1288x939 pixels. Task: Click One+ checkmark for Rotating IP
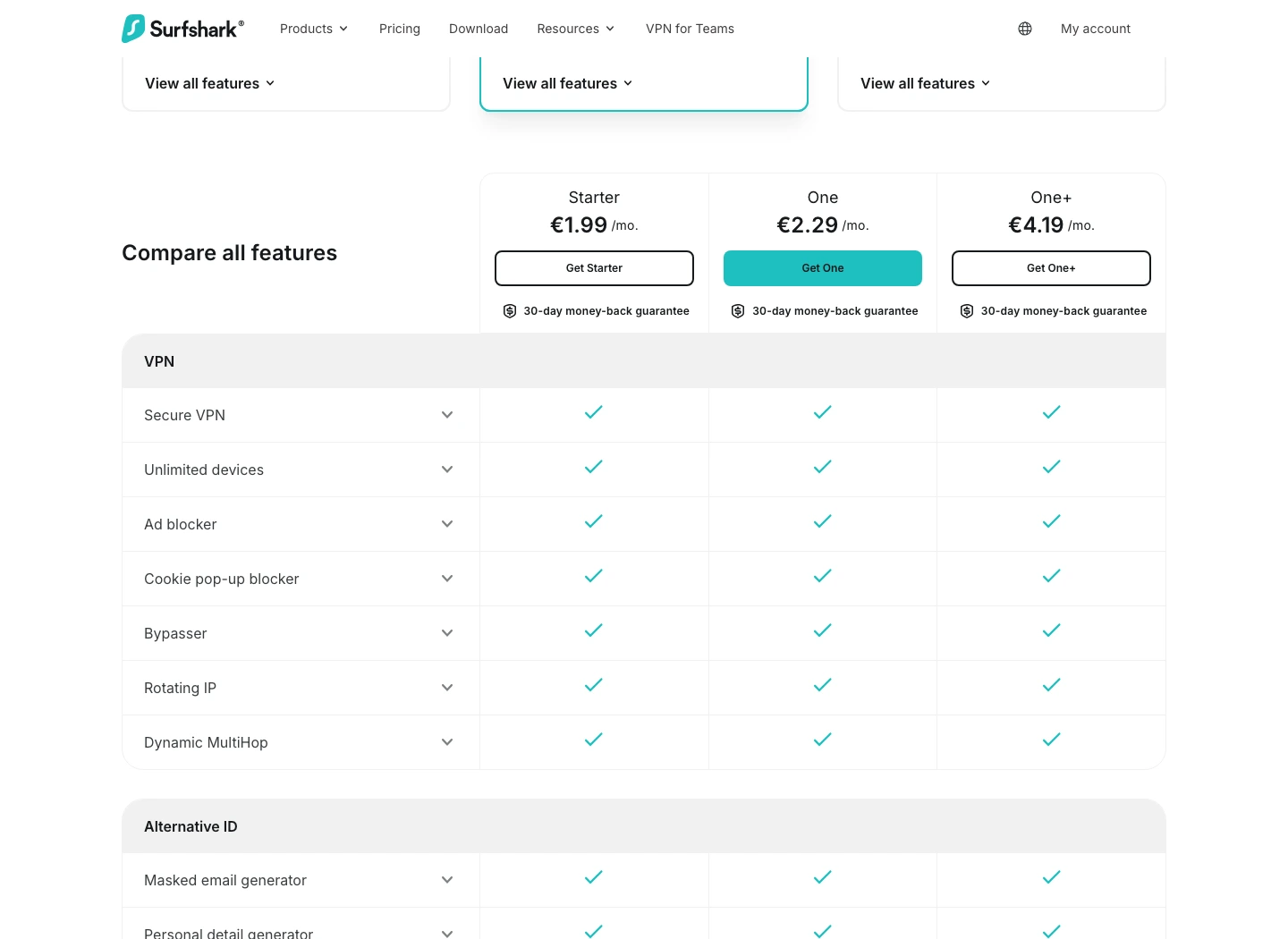(x=1052, y=685)
